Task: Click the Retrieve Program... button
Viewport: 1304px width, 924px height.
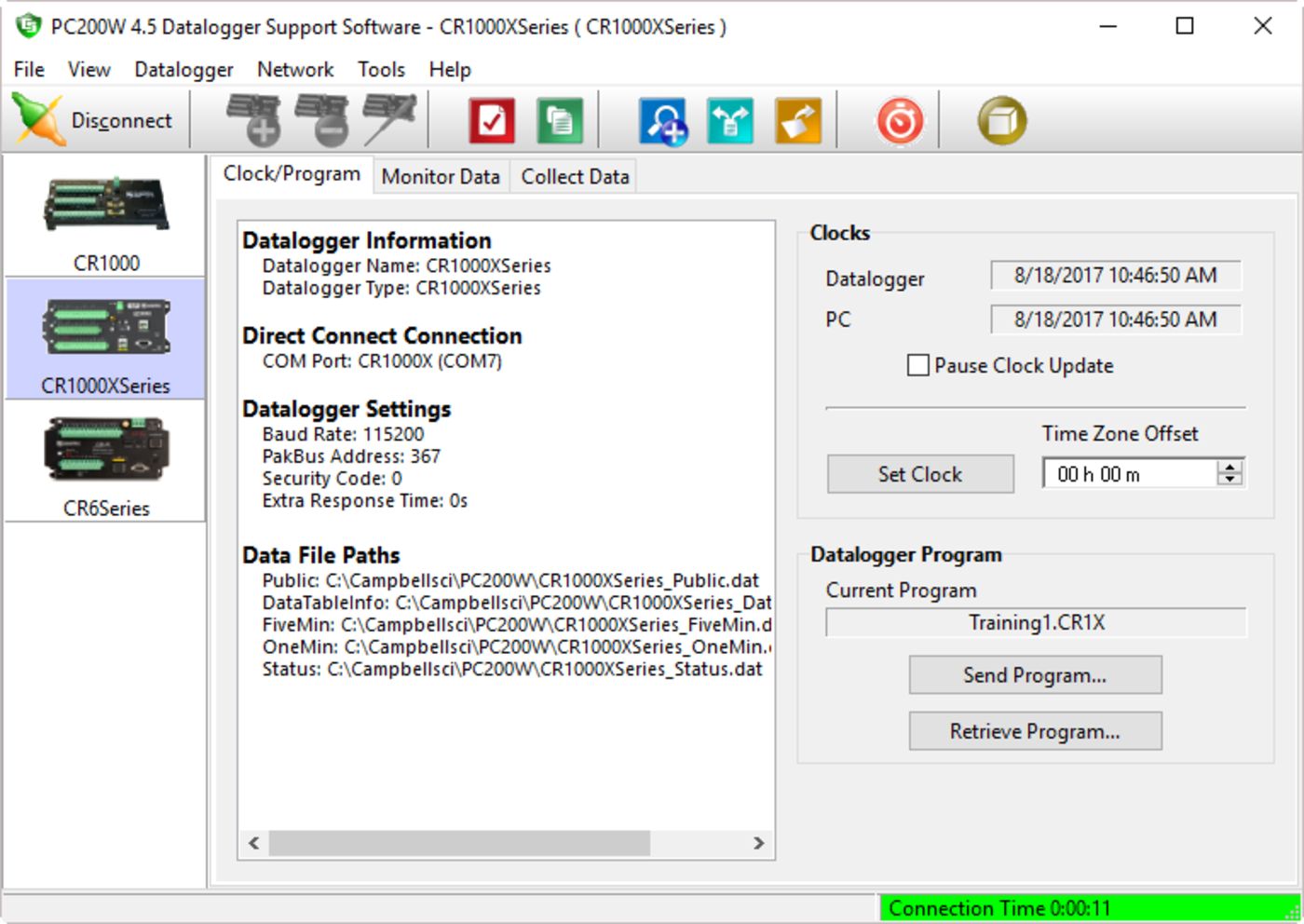Action: [x=1035, y=731]
